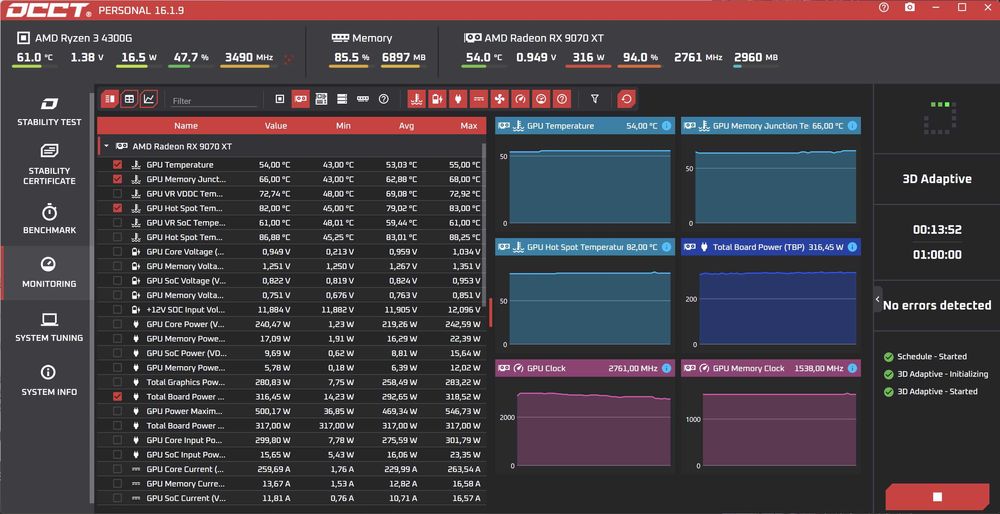
Task: Toggle voltage sensor type filter
Action: pos(437,99)
